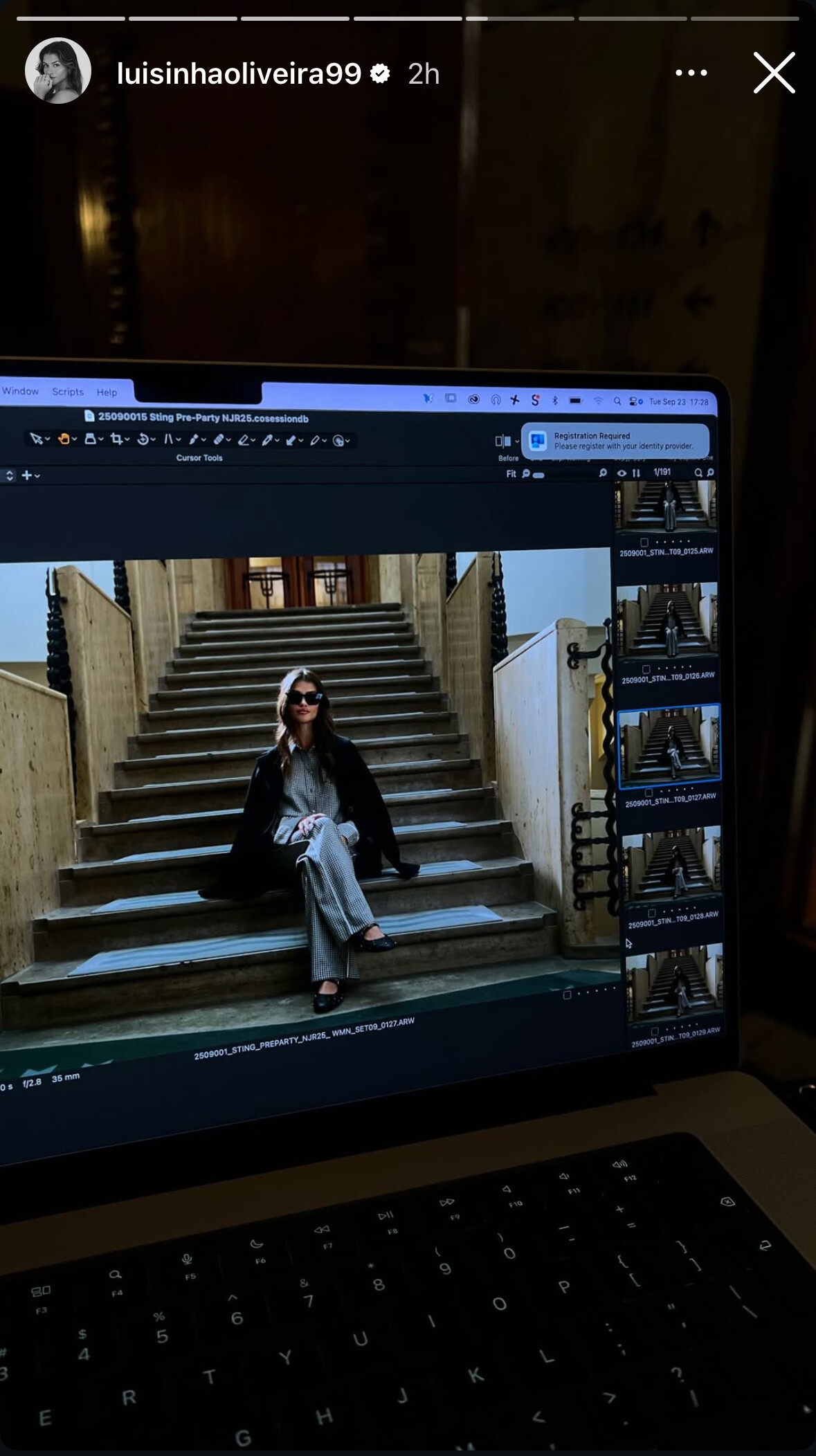Tick the checkbox below the main viewer image

(568, 994)
